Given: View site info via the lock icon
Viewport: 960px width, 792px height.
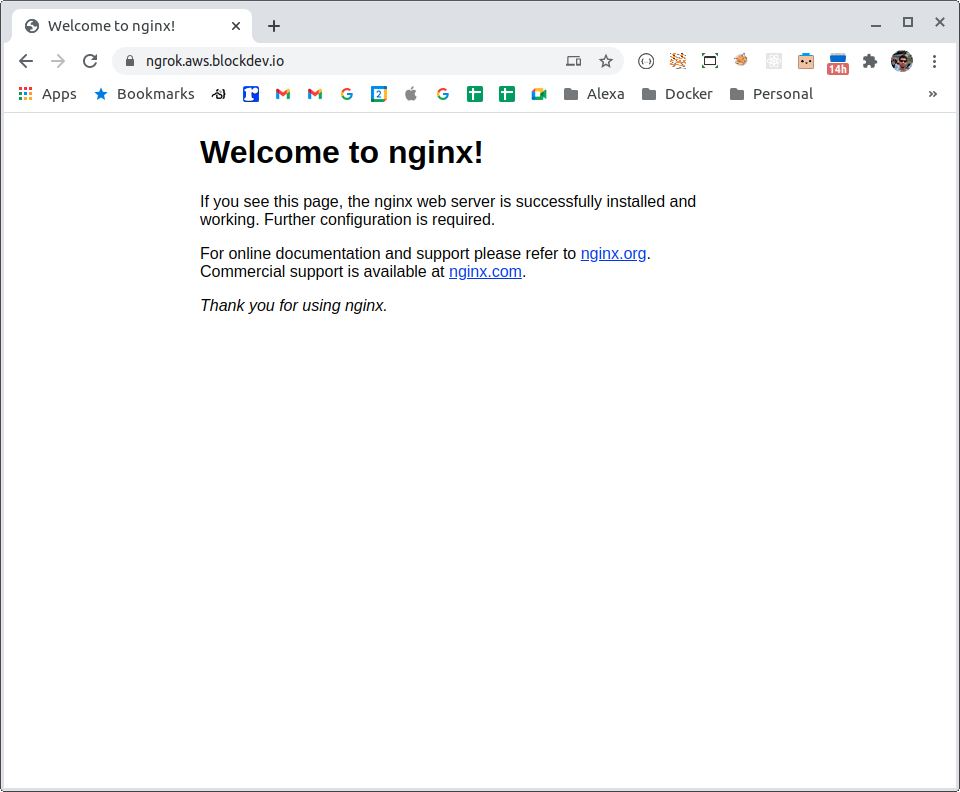Looking at the screenshot, I should 129,61.
